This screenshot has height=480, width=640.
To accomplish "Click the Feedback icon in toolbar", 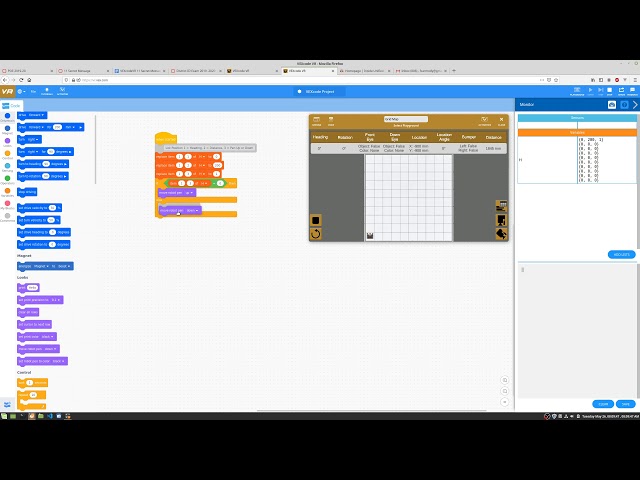I will 633,91.
